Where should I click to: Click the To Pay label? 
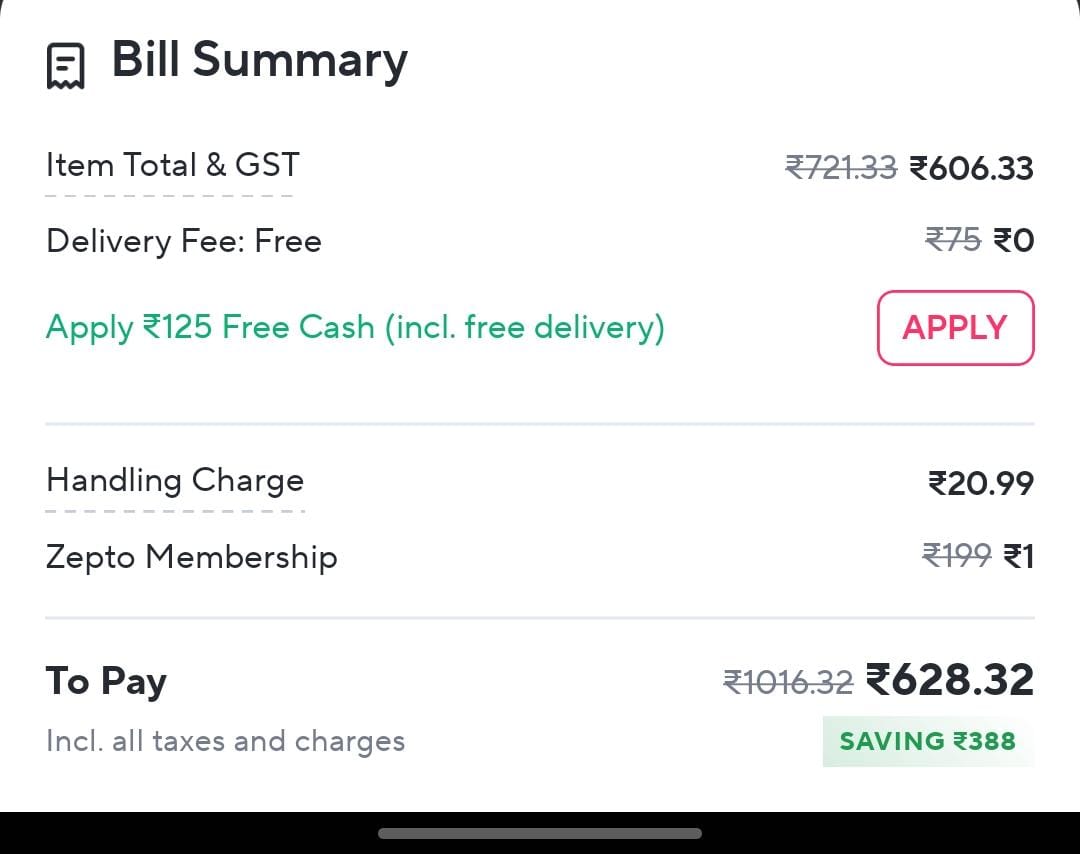(x=106, y=681)
